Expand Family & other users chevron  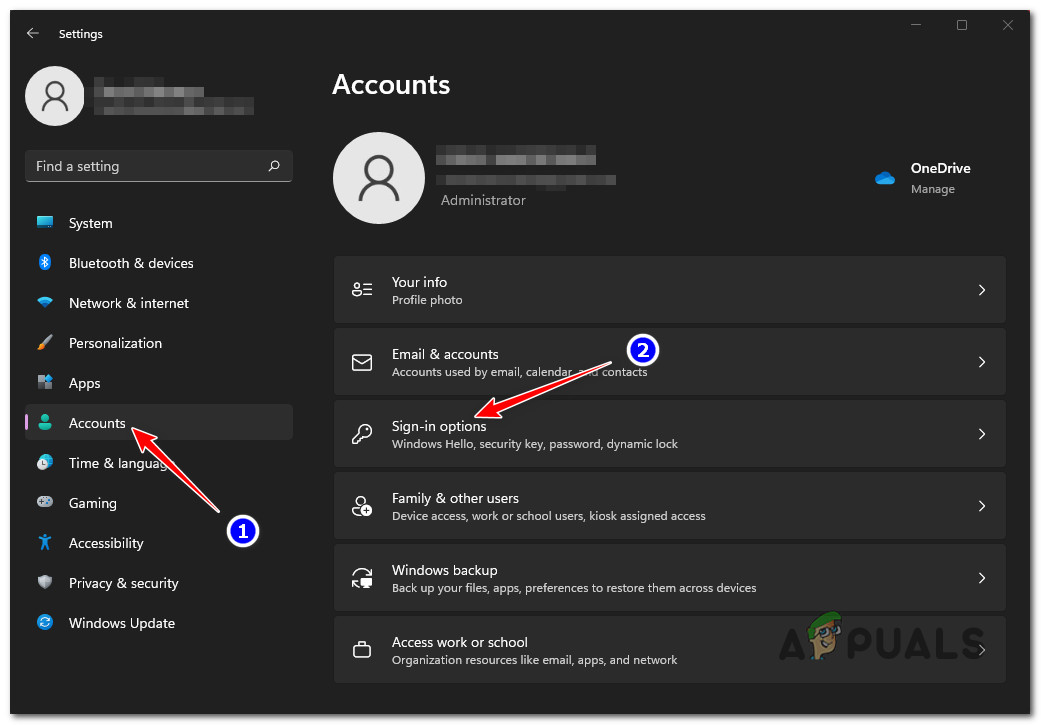pos(982,506)
